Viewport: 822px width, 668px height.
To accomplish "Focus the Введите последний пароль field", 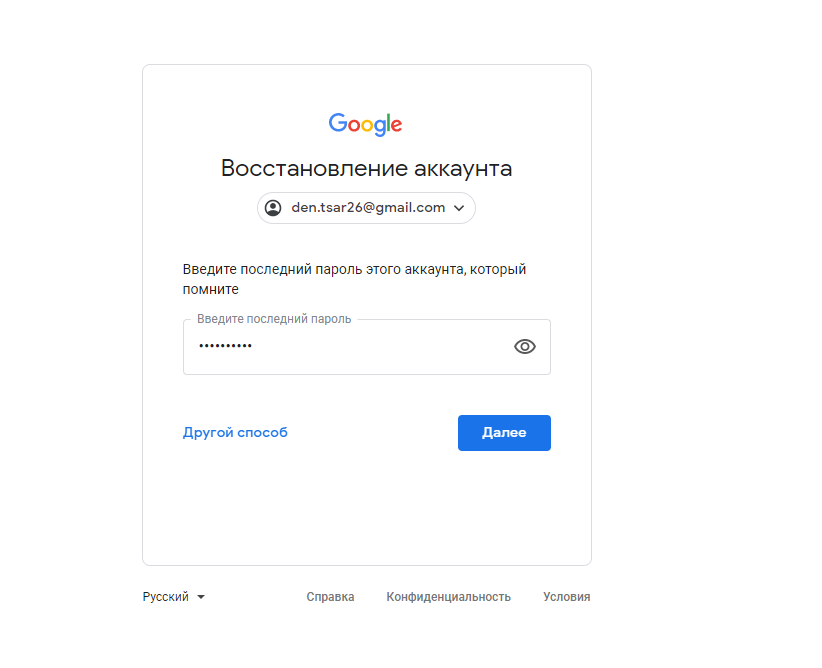I will coord(367,347).
